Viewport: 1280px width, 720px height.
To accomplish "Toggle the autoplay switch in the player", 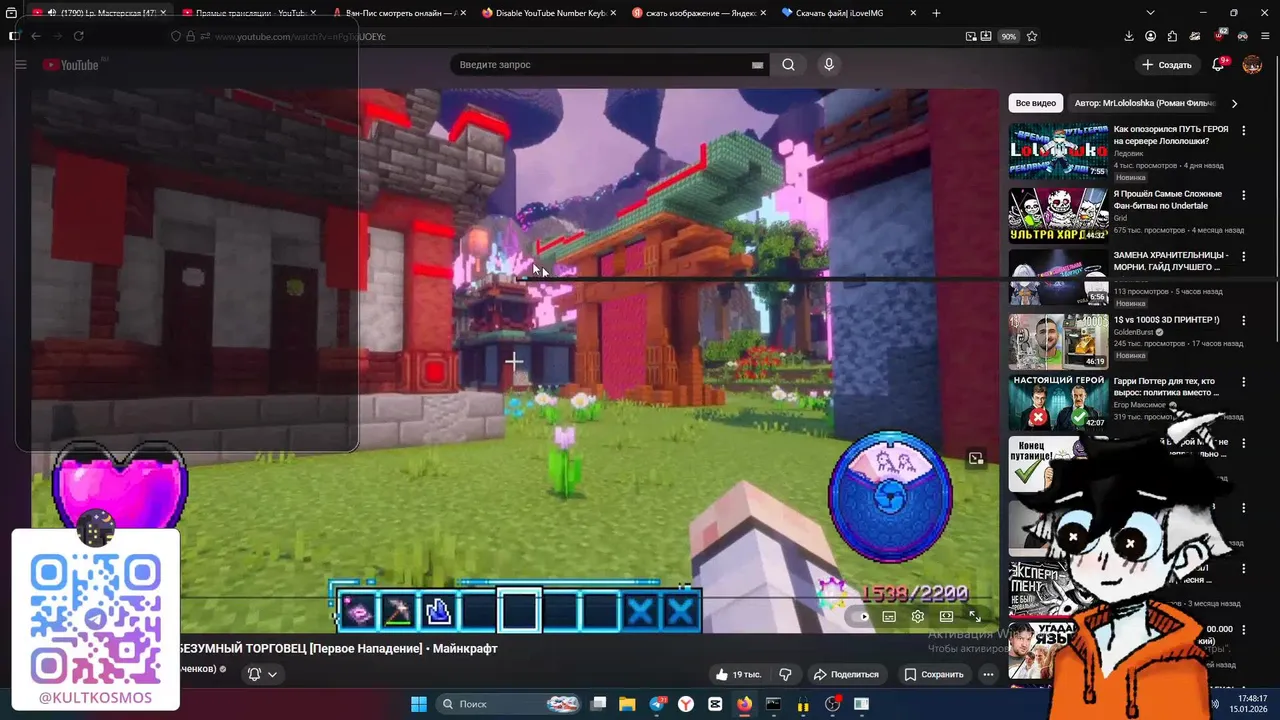I will 860,617.
